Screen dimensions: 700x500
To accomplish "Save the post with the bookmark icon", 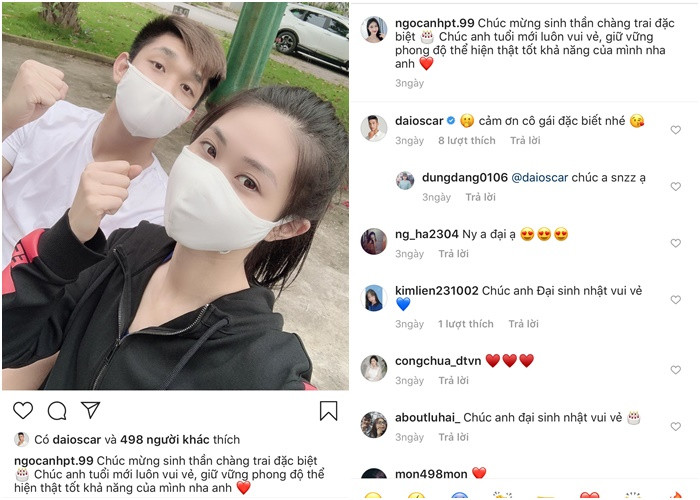I will click(328, 411).
